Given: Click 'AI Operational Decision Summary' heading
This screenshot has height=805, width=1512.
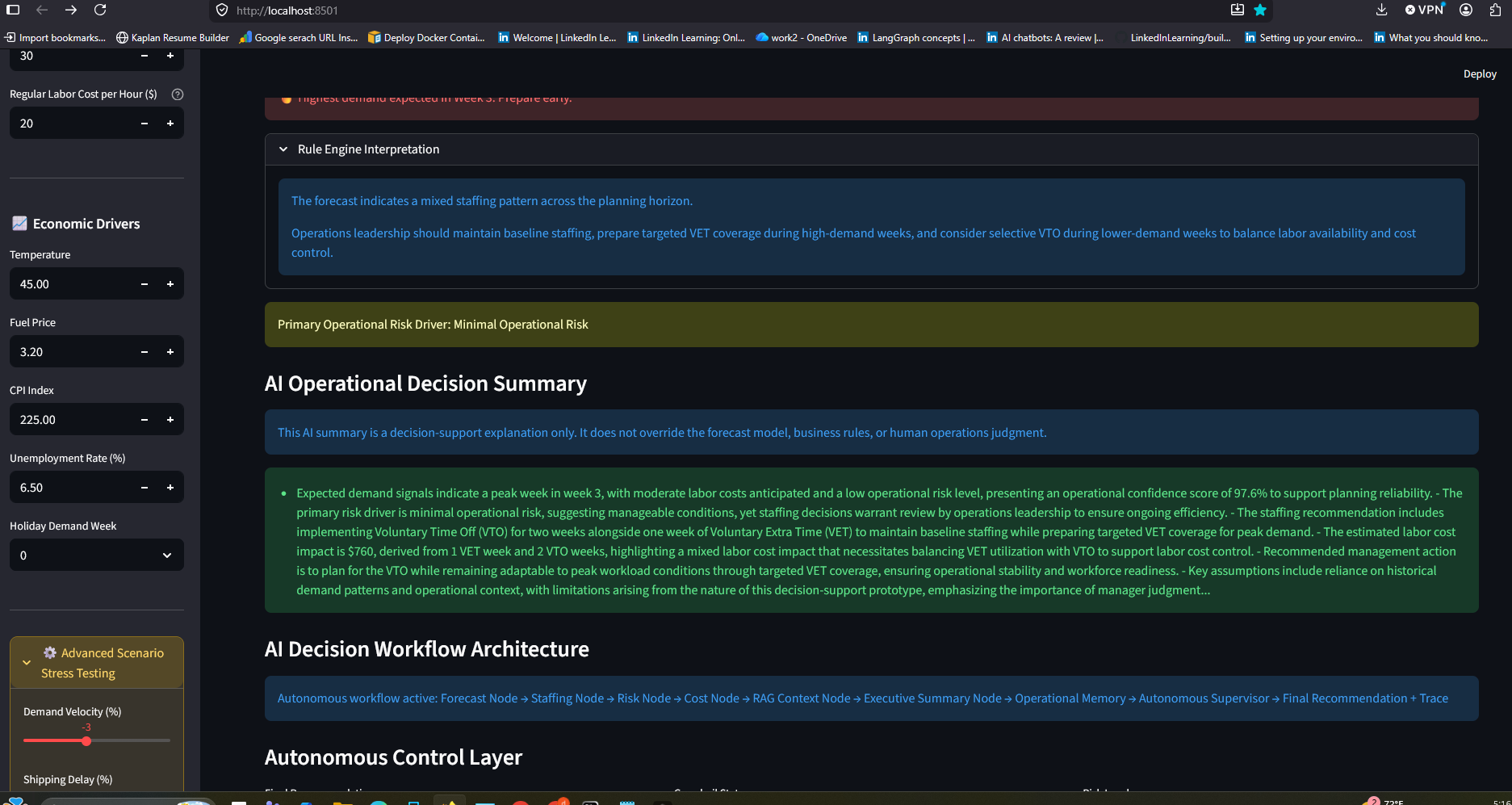Looking at the screenshot, I should [x=425, y=384].
